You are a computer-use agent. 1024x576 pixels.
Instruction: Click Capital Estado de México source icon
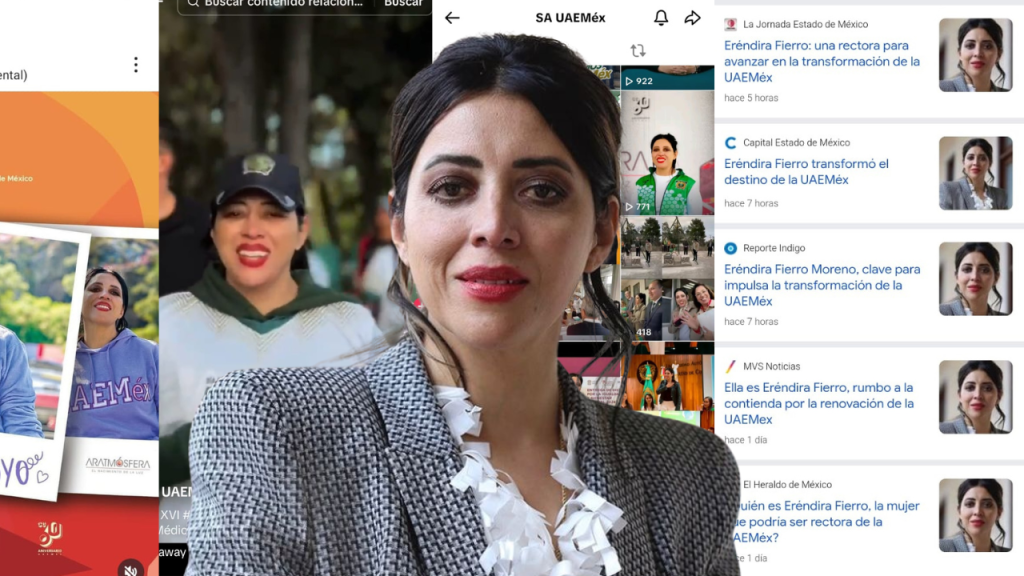[x=731, y=143]
